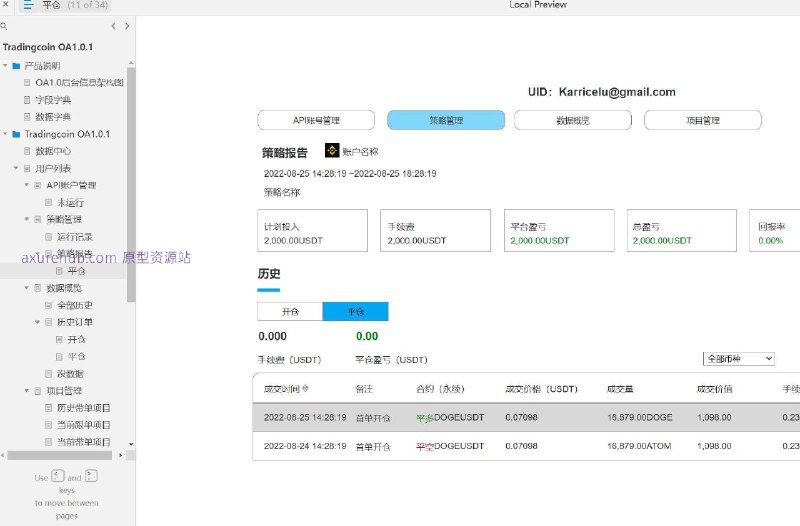Image resolution: width=800 pixels, height=526 pixels.
Task: Open the 全部币种 currency dropdown
Action: 739,359
